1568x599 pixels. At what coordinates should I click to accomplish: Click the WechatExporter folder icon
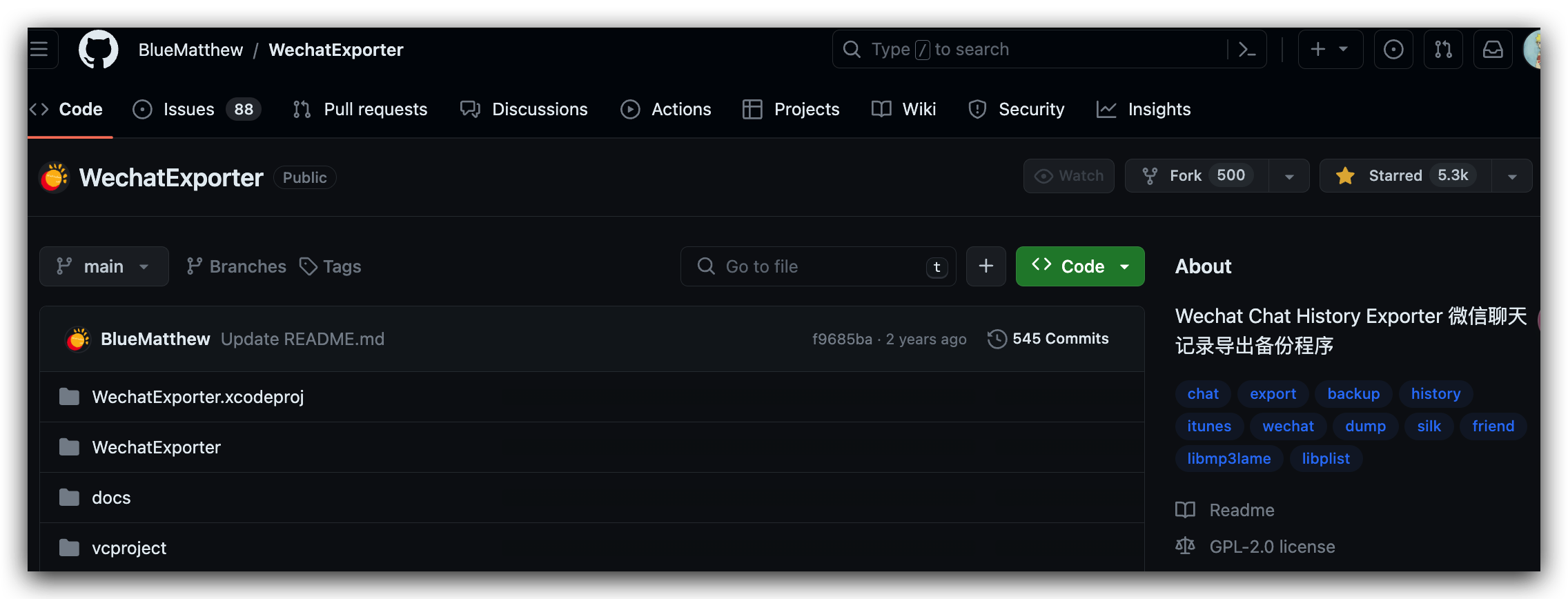[69, 447]
